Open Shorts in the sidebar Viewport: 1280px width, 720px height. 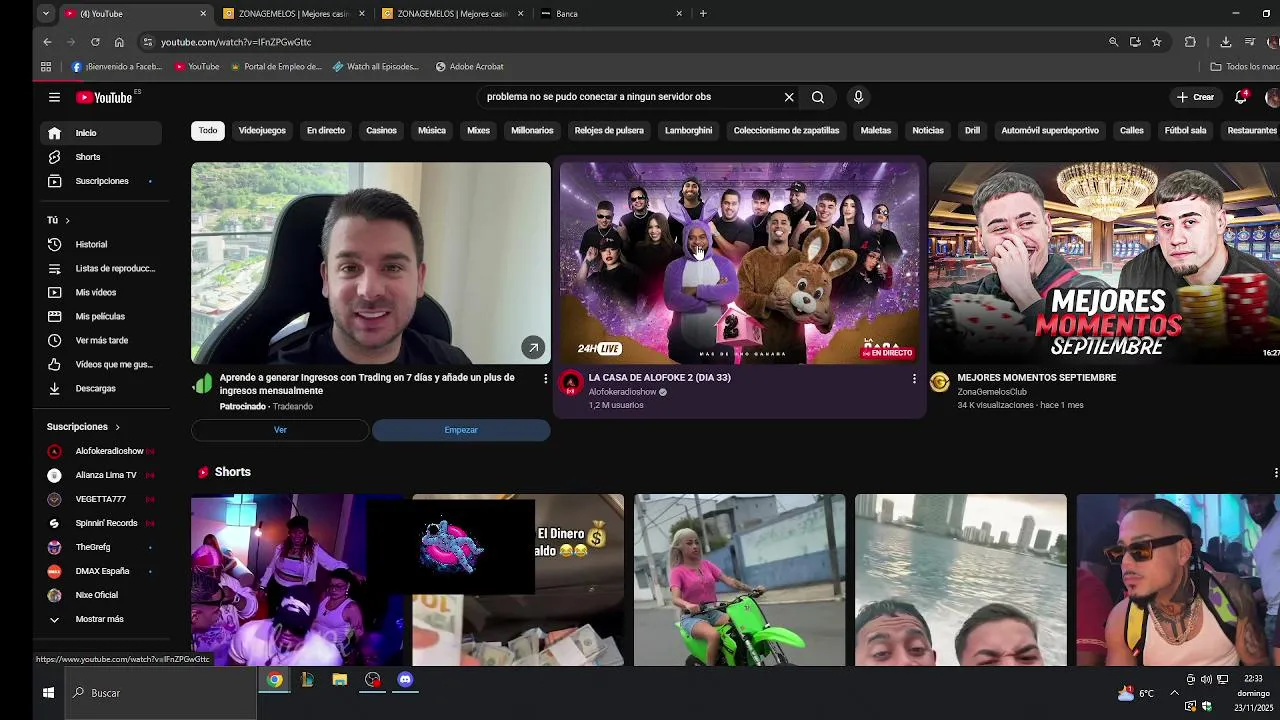(101, 157)
